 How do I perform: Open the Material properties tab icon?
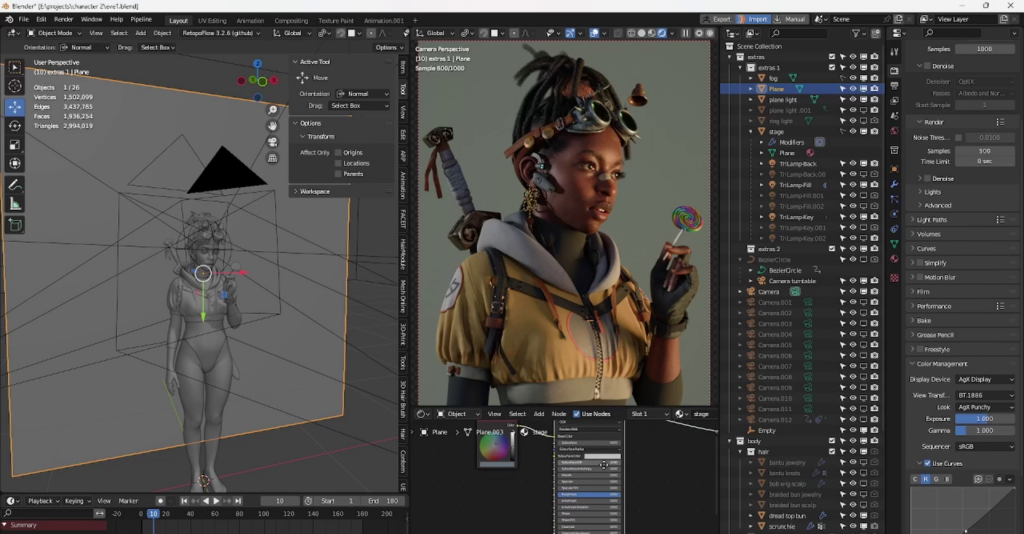coord(895,259)
